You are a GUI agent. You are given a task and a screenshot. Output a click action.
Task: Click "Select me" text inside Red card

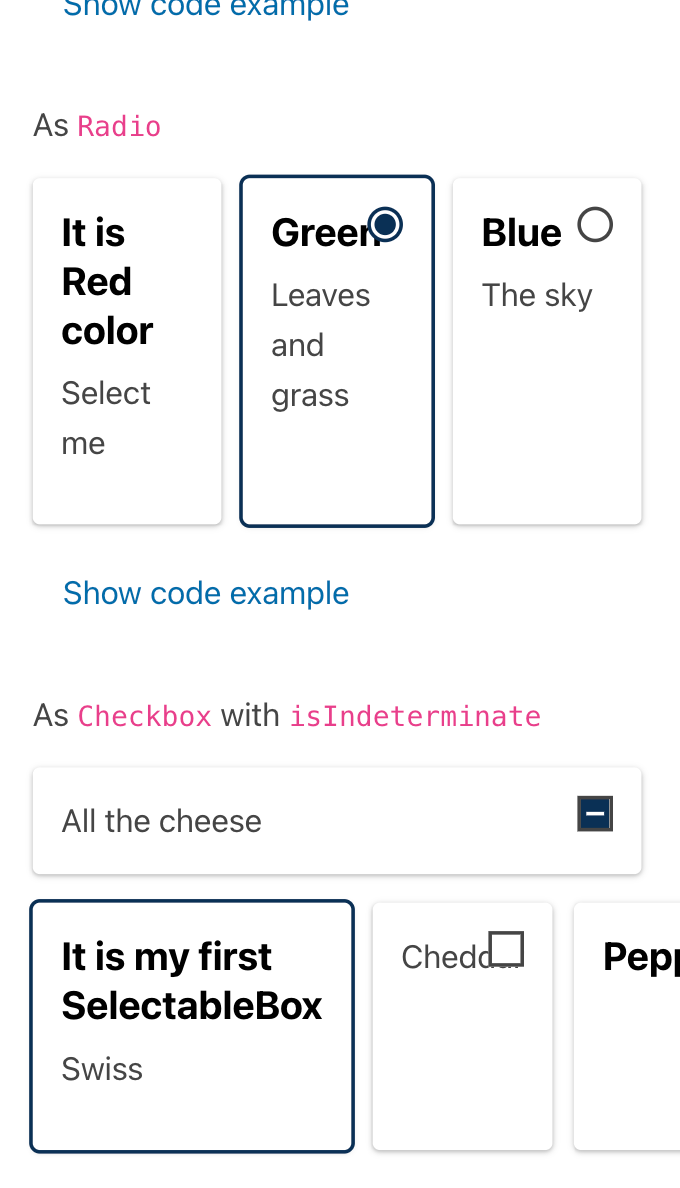click(106, 417)
